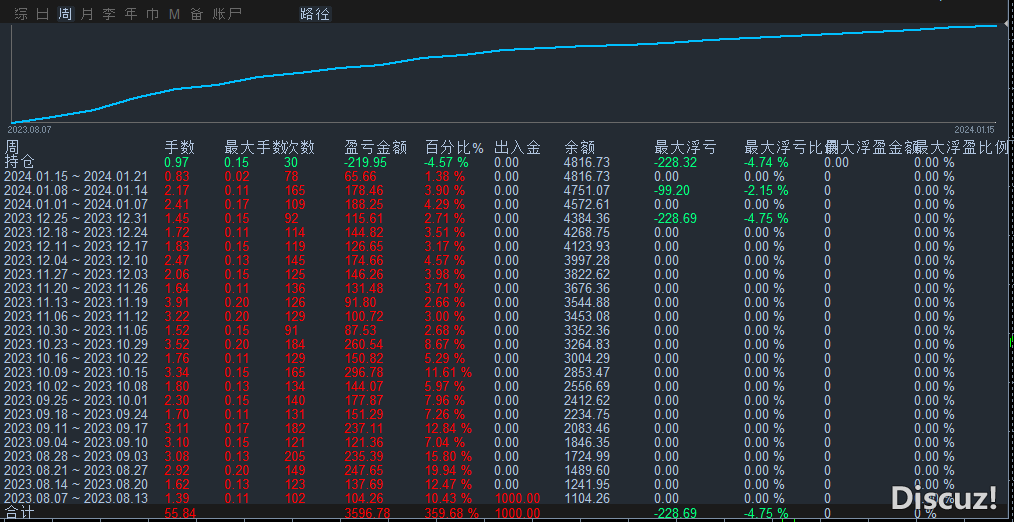Select the 2023.09.11 ~ 2023.09.17 week row
The height and width of the screenshot is (522, 1014).
pos(76,428)
